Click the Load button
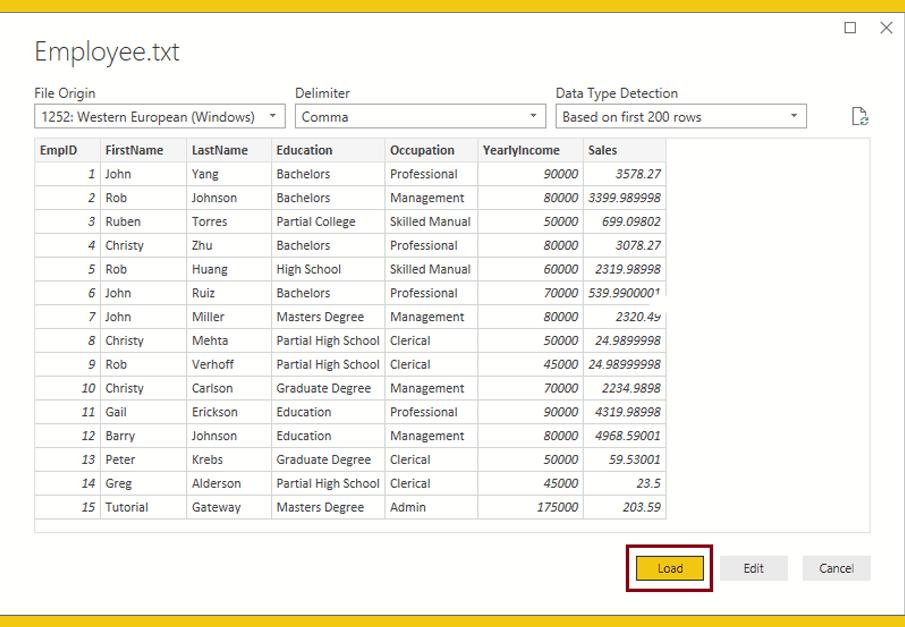The image size is (905, 627). (x=670, y=569)
